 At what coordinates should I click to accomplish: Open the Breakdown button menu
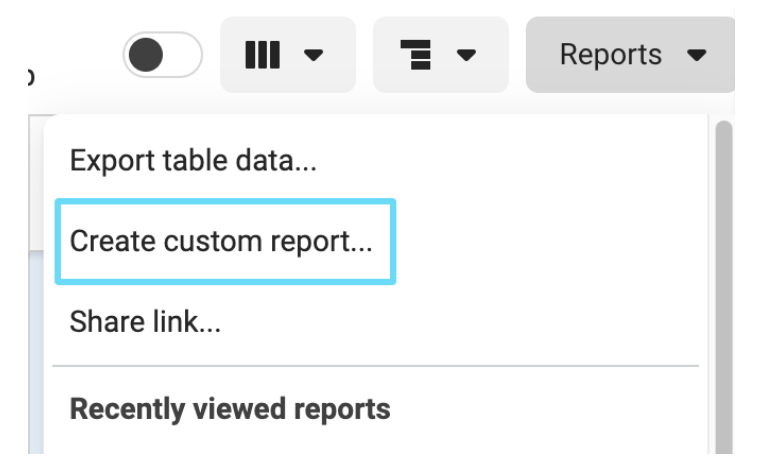tap(441, 55)
